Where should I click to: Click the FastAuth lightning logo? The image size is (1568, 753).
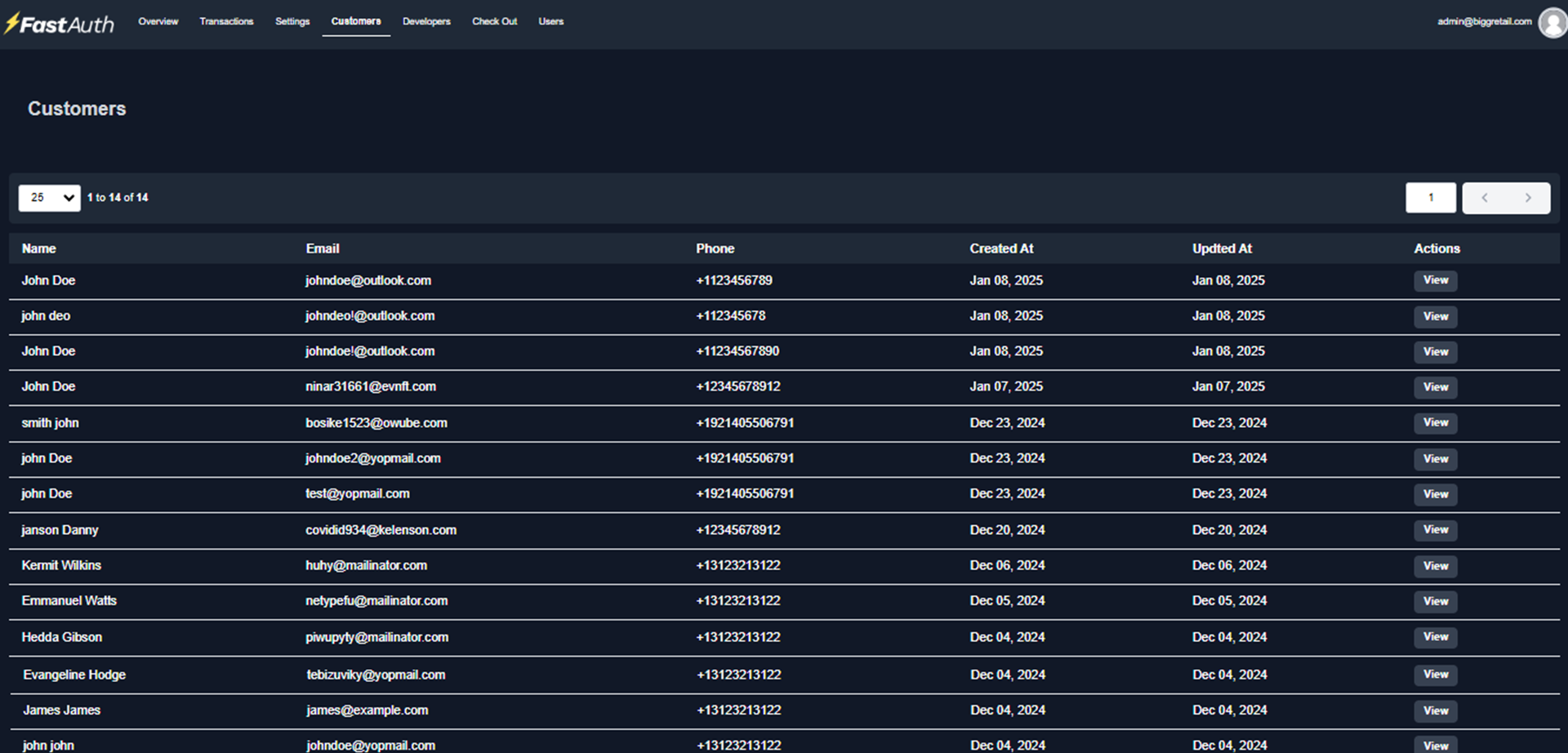tap(59, 24)
